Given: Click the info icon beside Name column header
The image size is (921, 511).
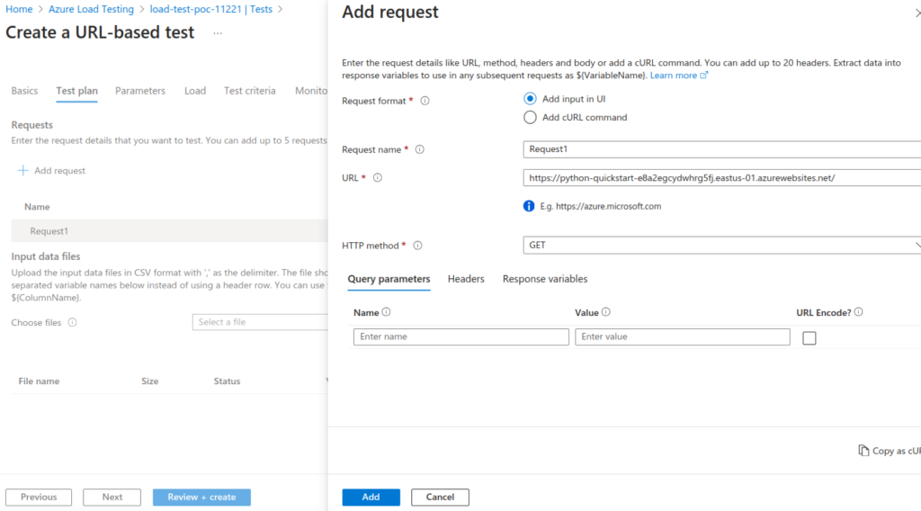Looking at the screenshot, I should click(x=386, y=312).
